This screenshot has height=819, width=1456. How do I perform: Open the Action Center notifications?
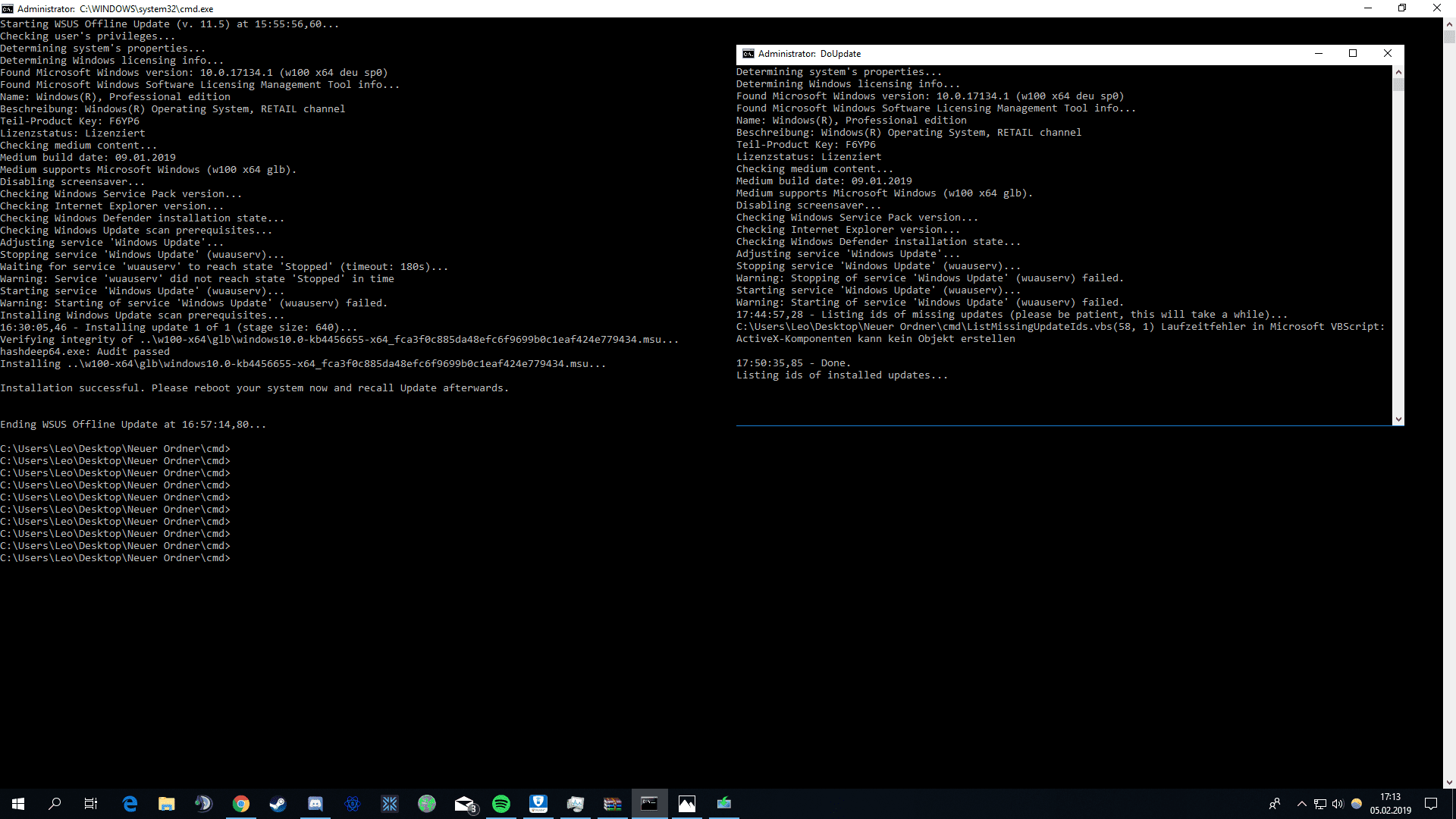[1431, 804]
